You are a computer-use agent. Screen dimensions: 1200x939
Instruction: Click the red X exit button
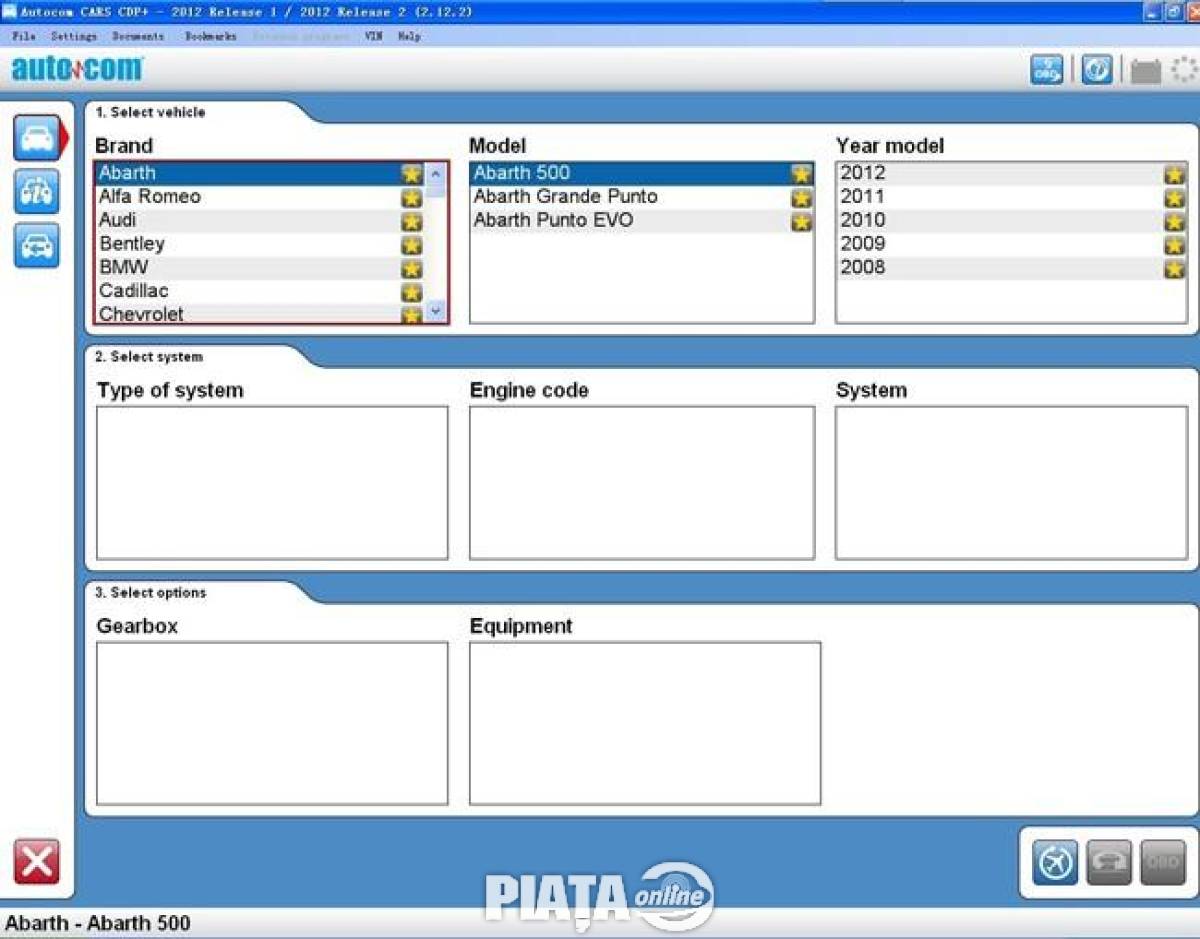37,862
